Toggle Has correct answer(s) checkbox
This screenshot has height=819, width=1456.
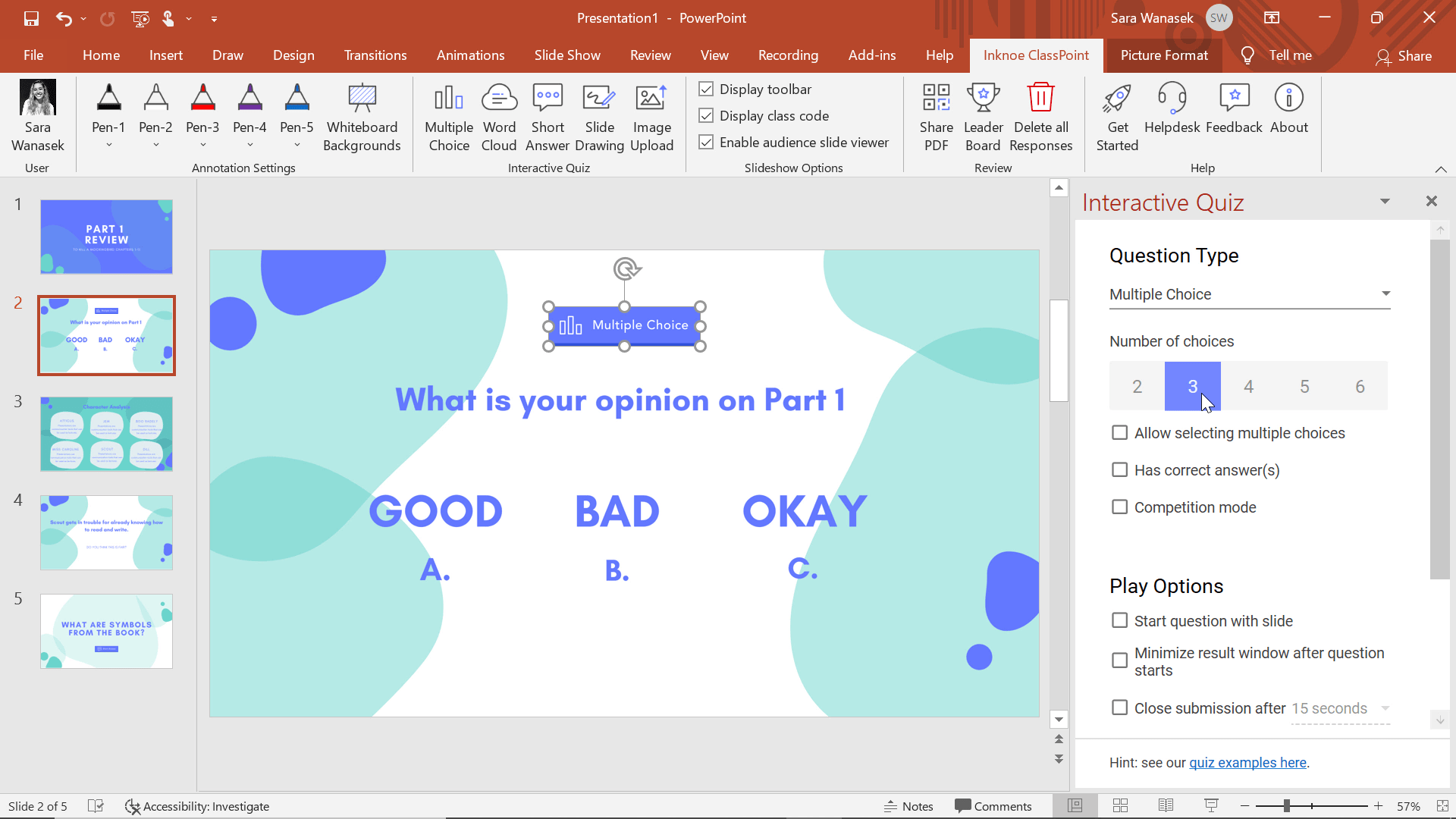[1119, 470]
